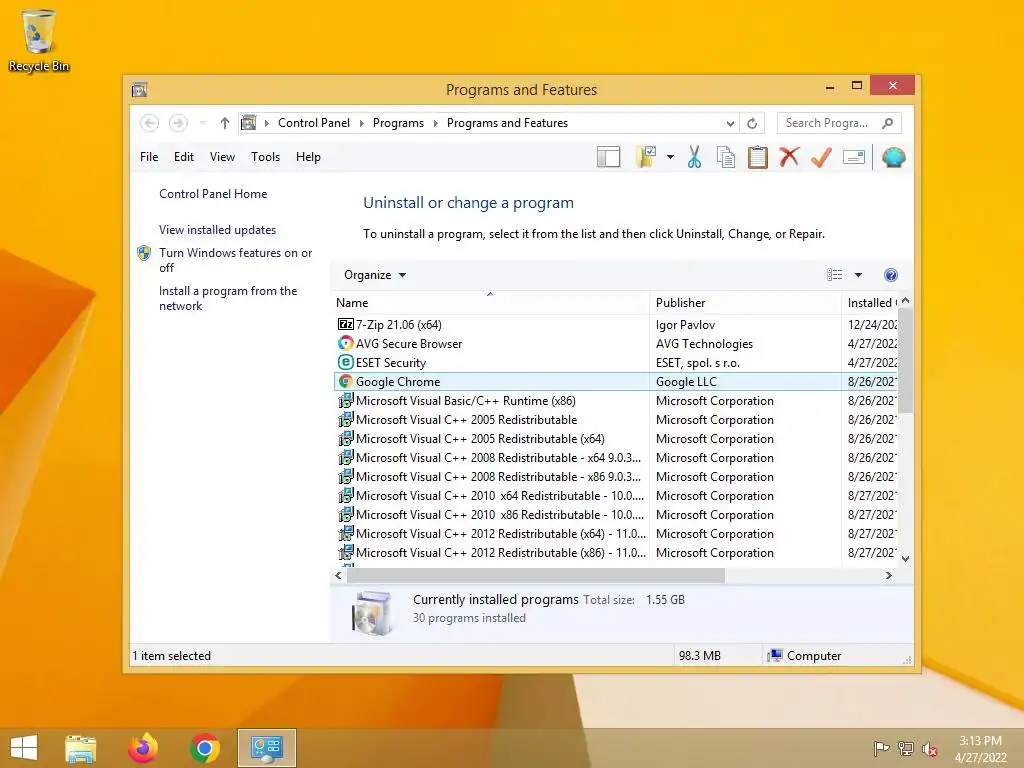The width and height of the screenshot is (1024, 768).
Task: Click the red X Delete icon
Action: [790, 157]
